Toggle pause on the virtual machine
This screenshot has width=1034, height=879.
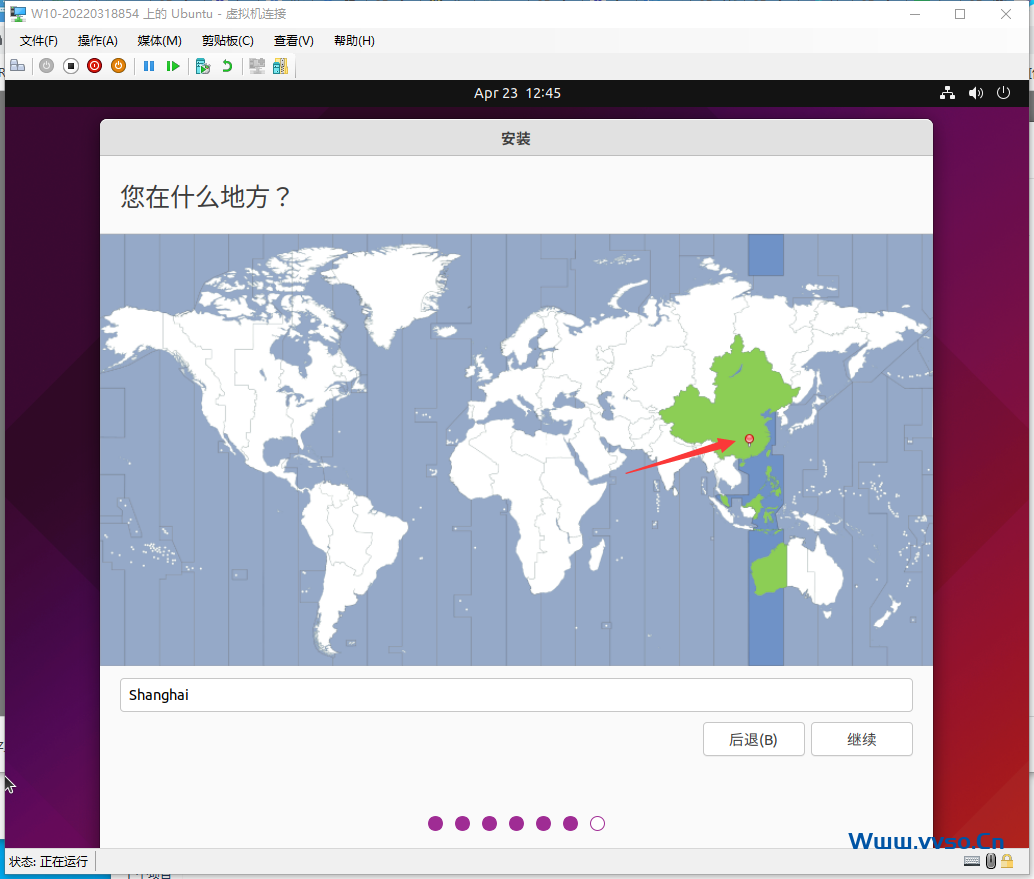click(x=148, y=65)
